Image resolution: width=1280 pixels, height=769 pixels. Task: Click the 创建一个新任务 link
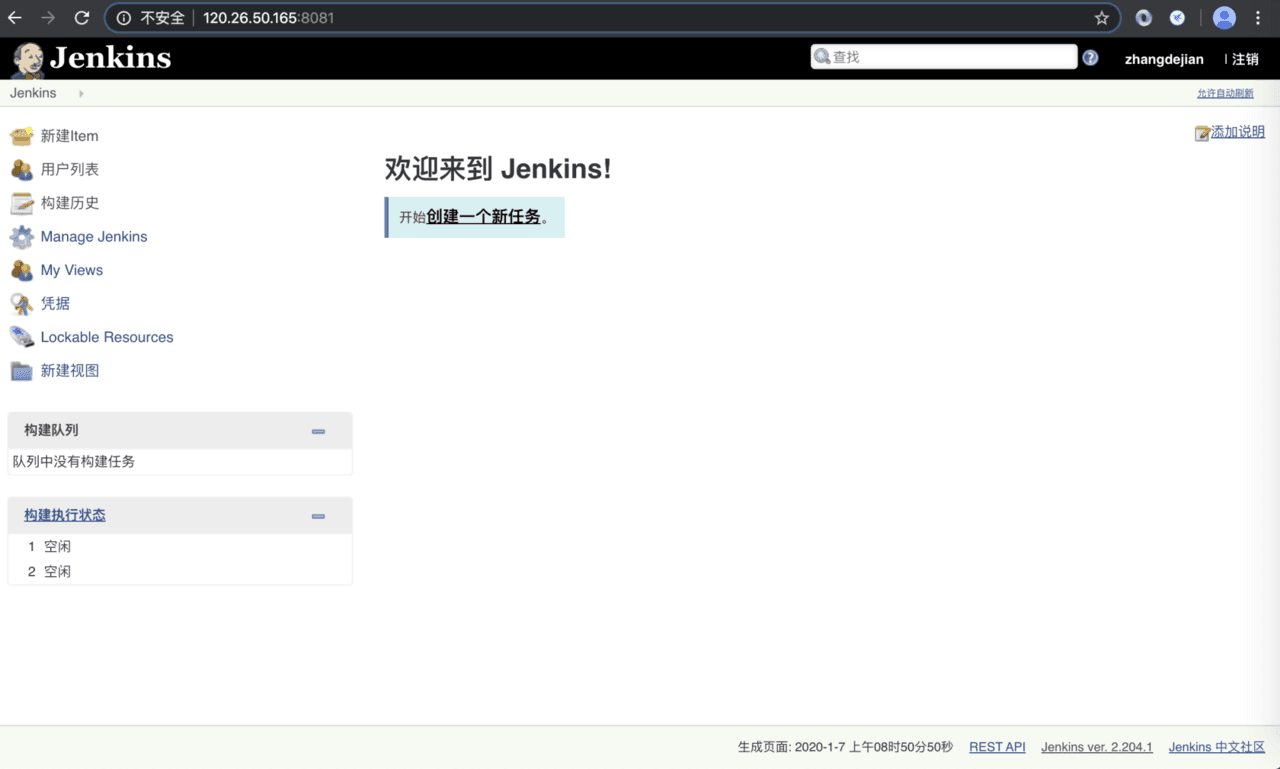coord(483,217)
